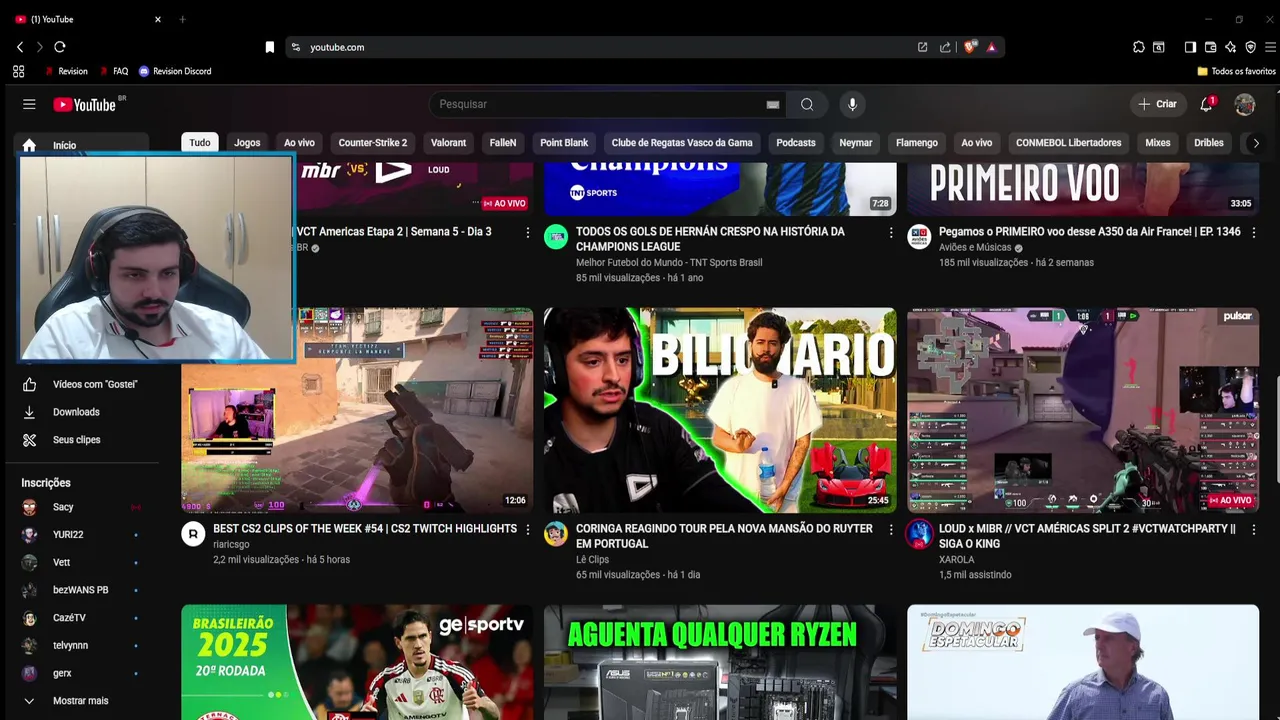Open the account avatar menu
This screenshot has height=720, width=1280.
[x=1245, y=104]
